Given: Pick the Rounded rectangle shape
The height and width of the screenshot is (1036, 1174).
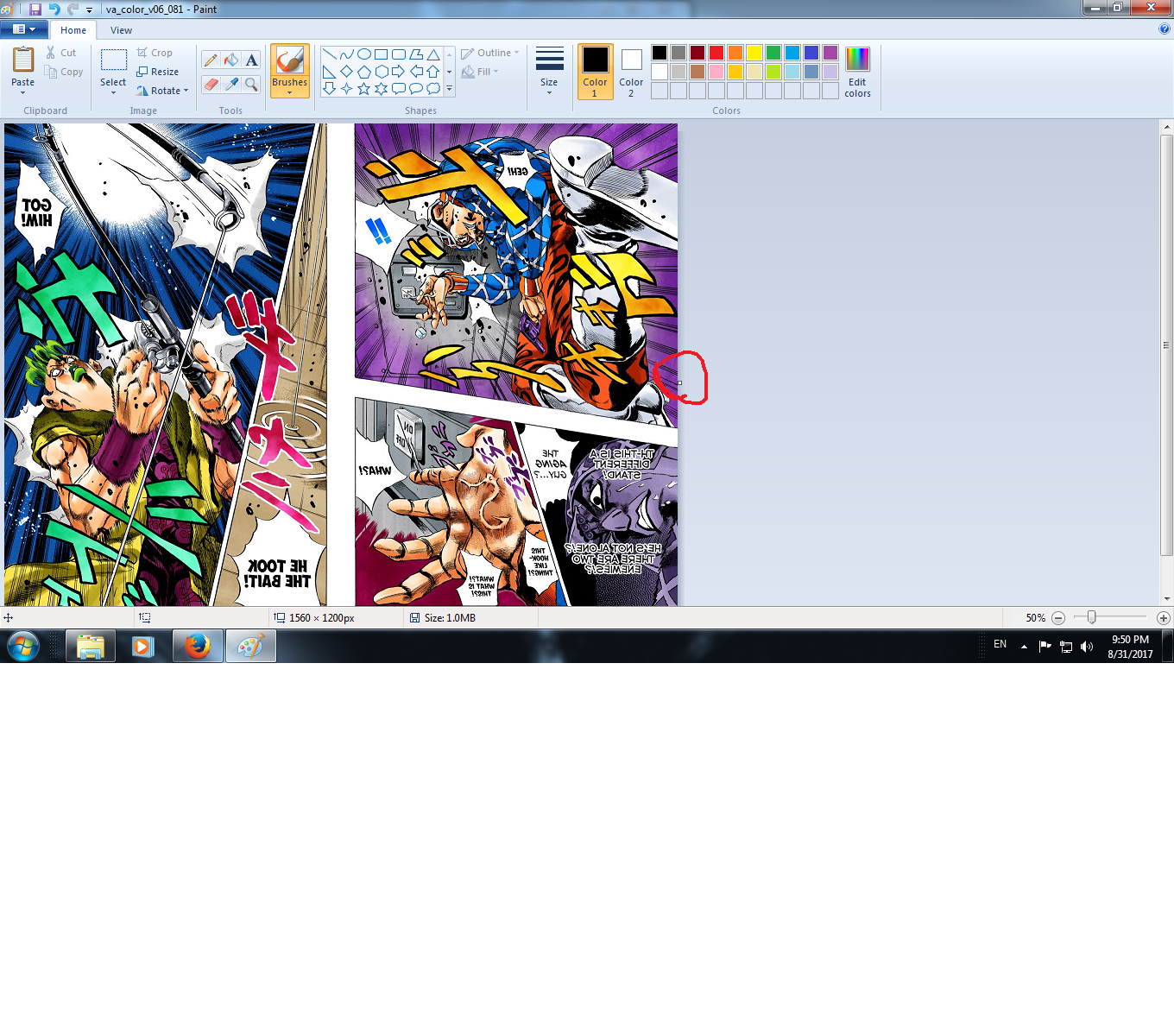Looking at the screenshot, I should pos(398,54).
